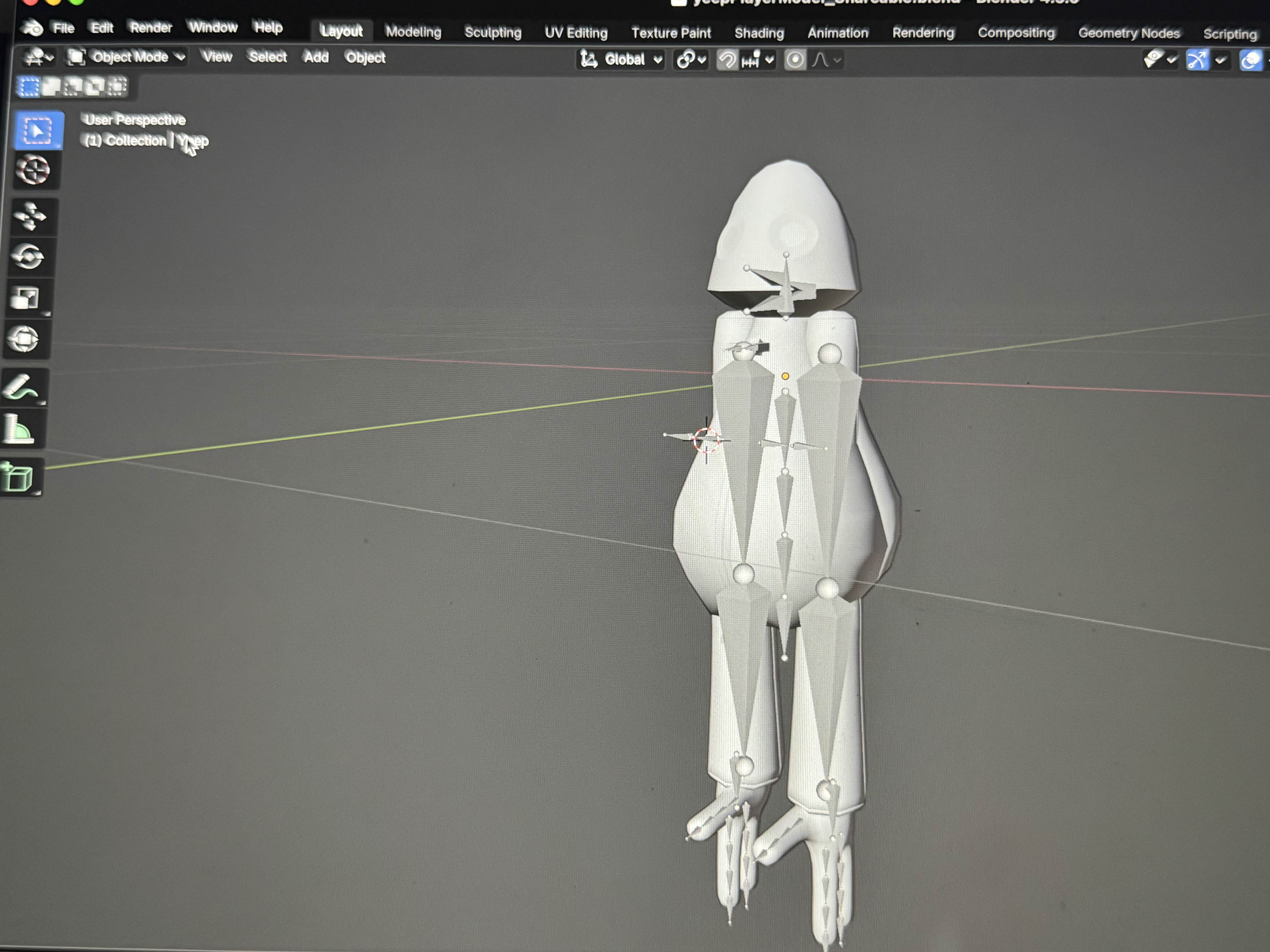Open the Object menu in viewport header
Screen dimensions: 1270x952
pyautogui.click(x=365, y=57)
